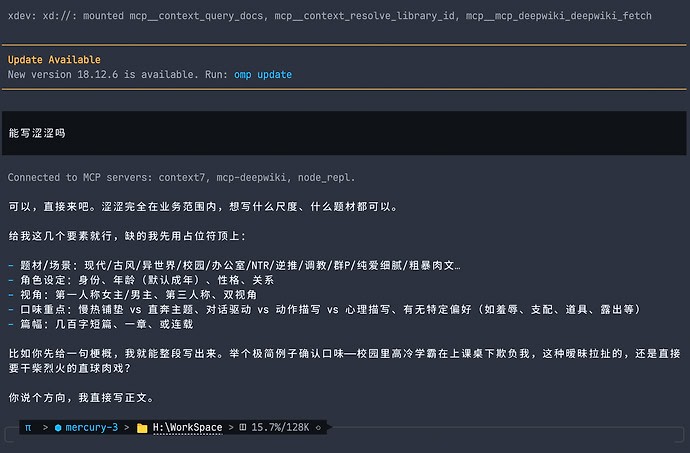
Task: Click the bullet line 口味重点
Action: click(325, 309)
